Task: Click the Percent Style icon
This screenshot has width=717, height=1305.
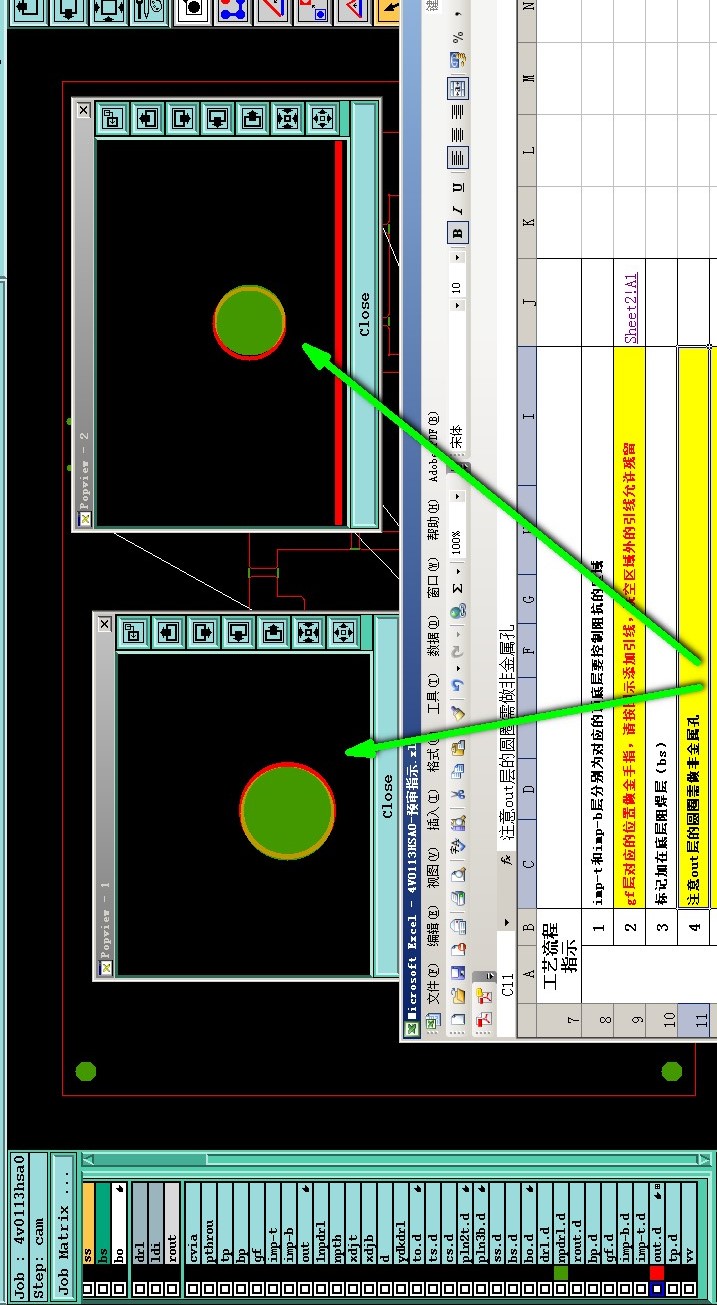Action: pos(457,37)
